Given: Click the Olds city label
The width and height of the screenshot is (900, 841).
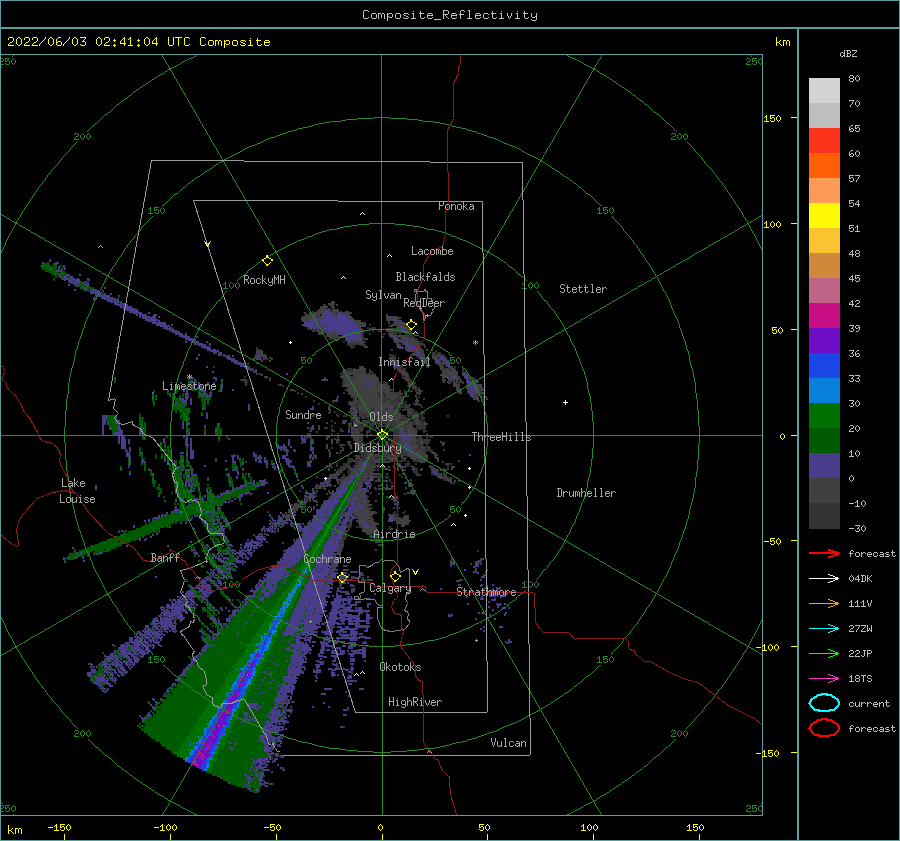Looking at the screenshot, I should click(381, 417).
